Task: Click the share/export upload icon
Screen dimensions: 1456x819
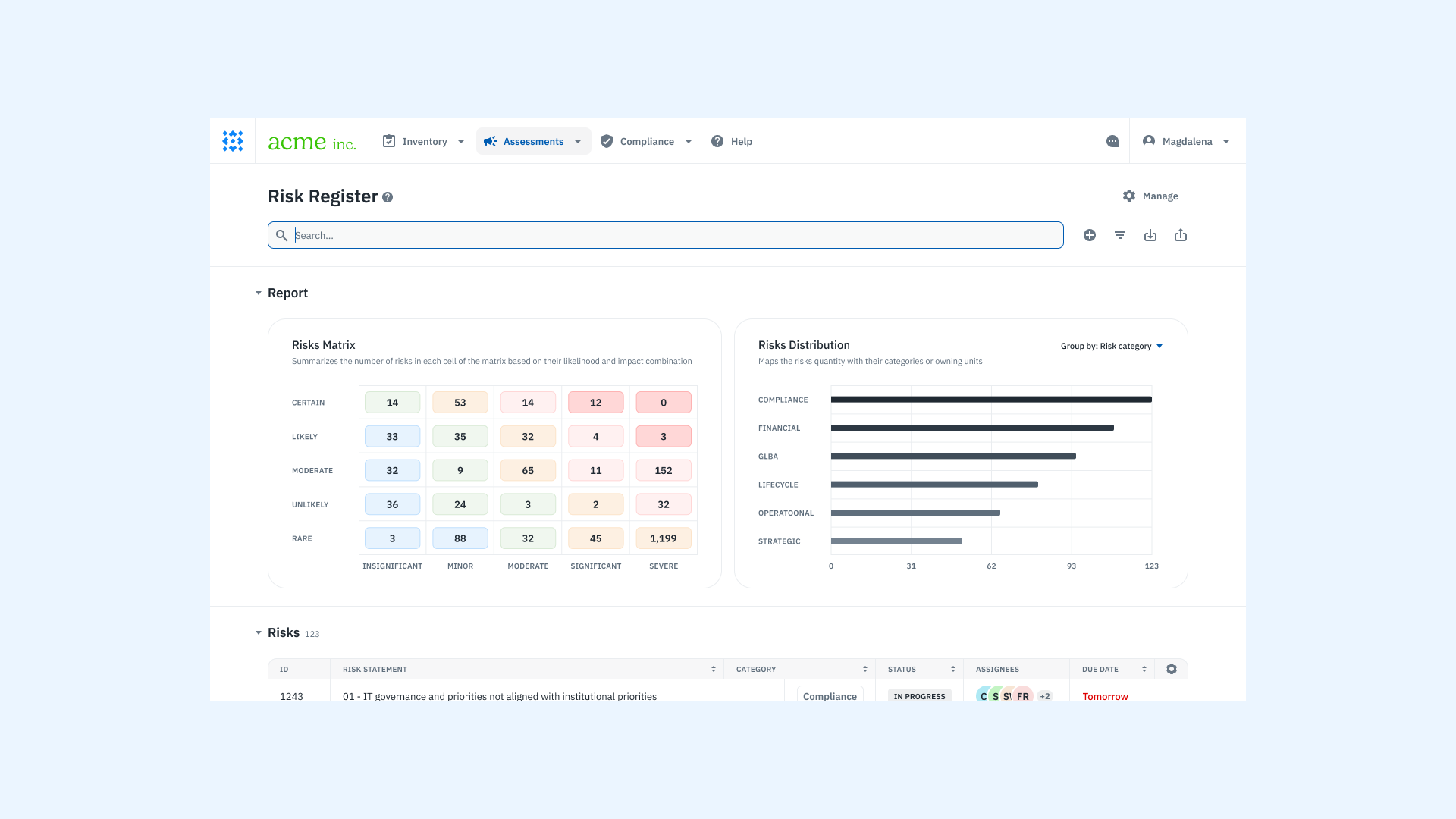Action: point(1181,235)
